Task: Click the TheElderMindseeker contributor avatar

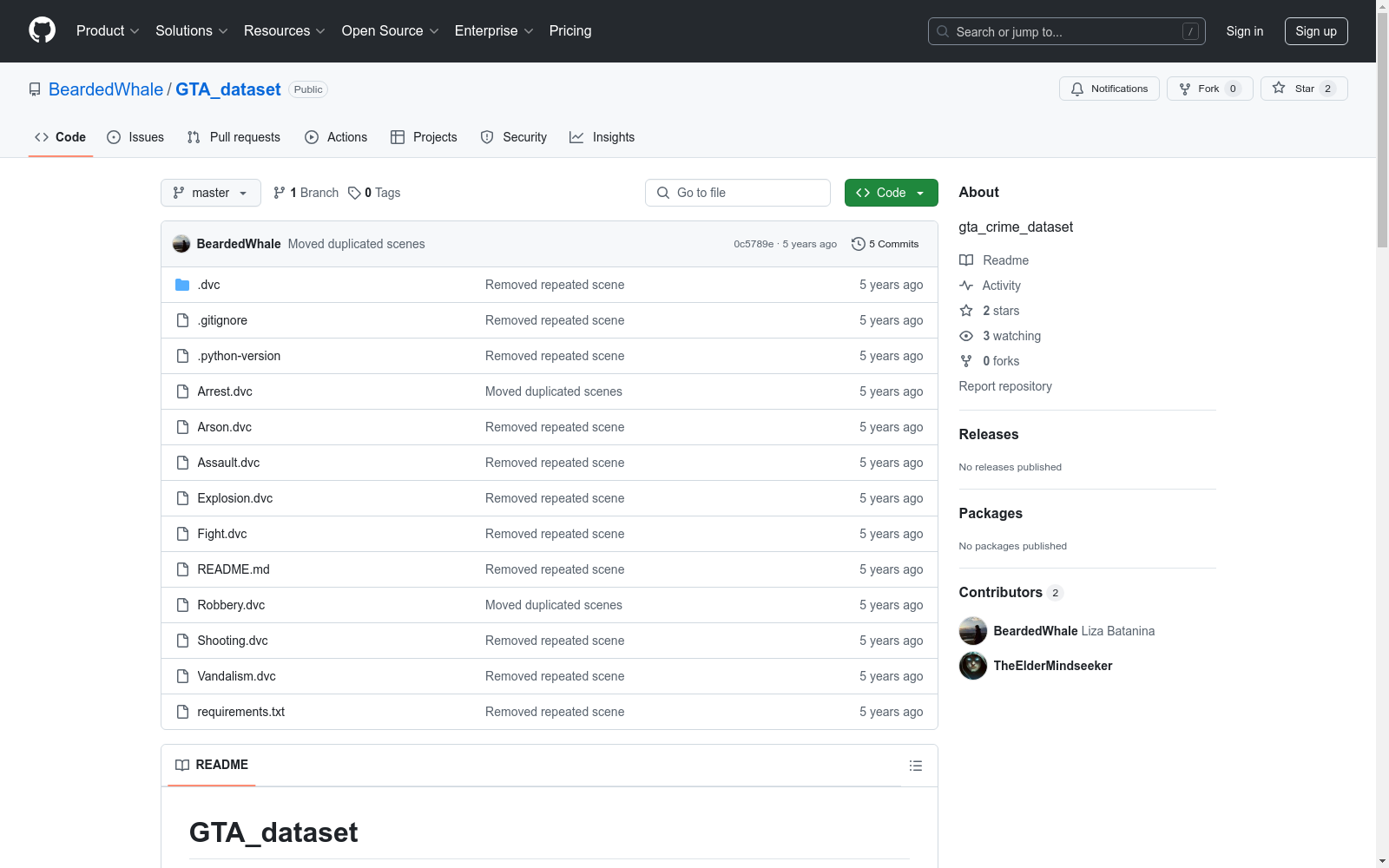Action: pyautogui.click(x=973, y=666)
